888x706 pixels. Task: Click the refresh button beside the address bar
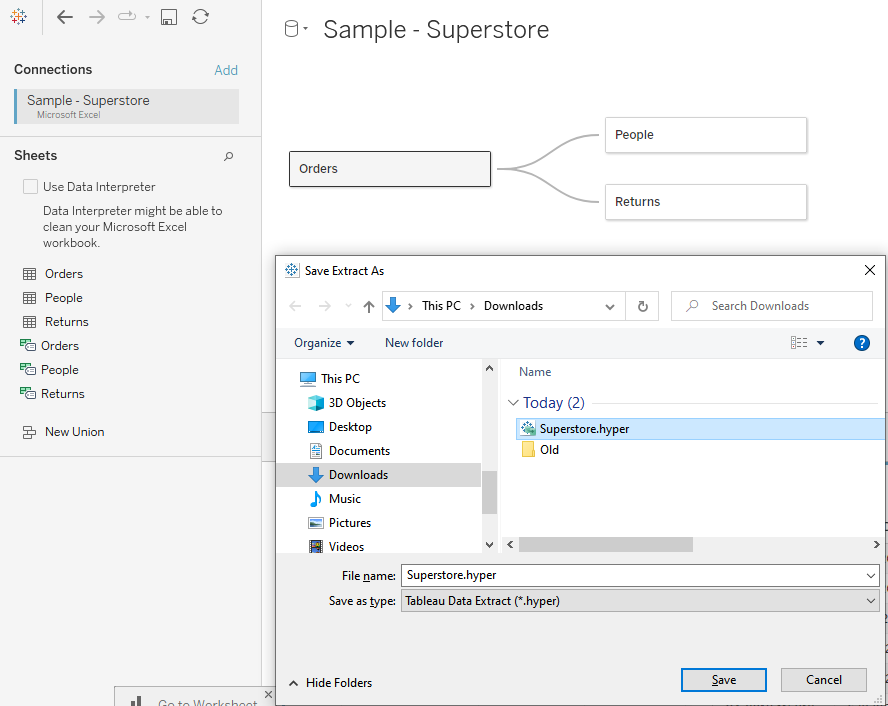point(642,306)
